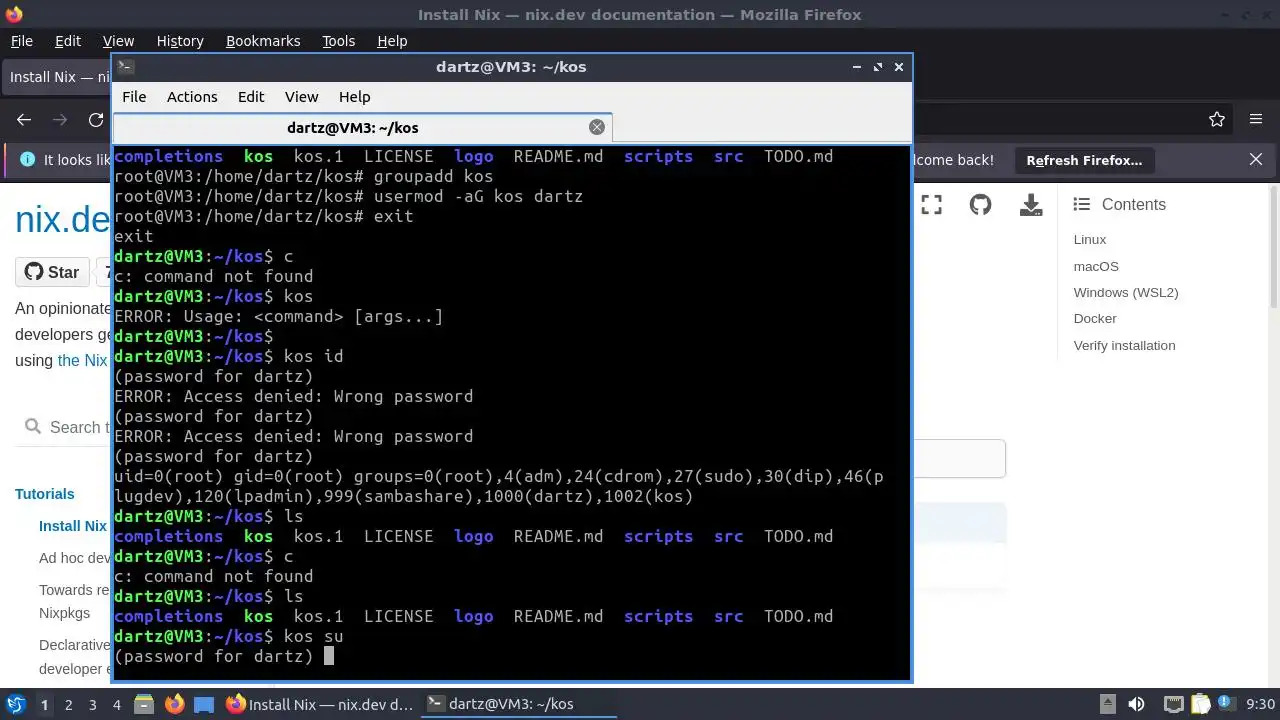This screenshot has width=1280, height=720.
Task: Launch file manager from panel
Action: (144, 704)
